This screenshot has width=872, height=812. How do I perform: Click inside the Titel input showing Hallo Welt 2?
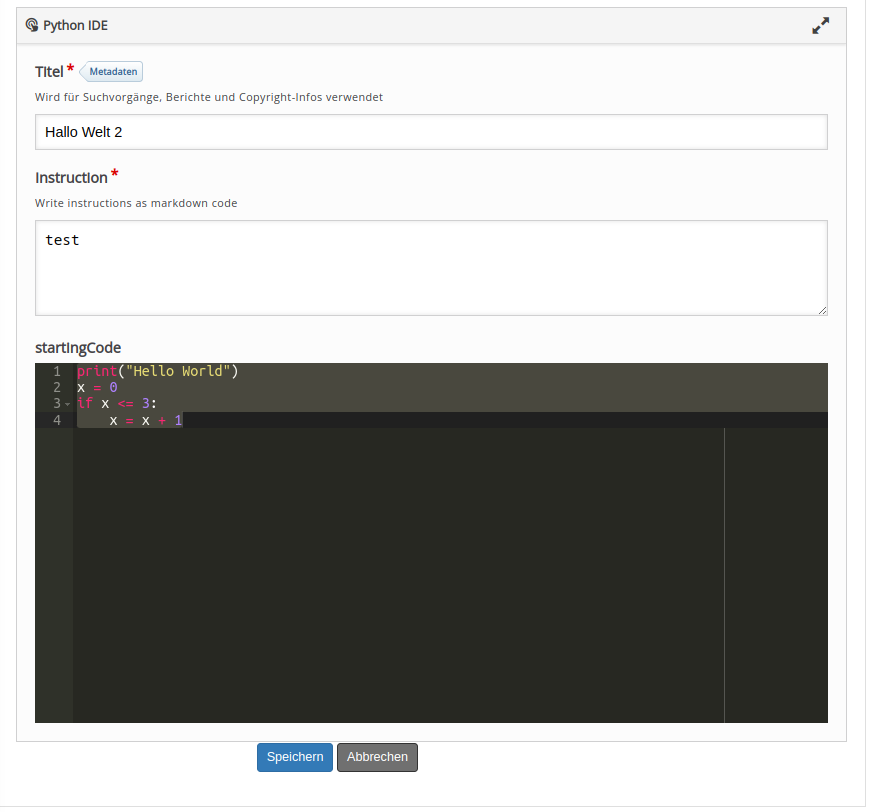point(430,131)
